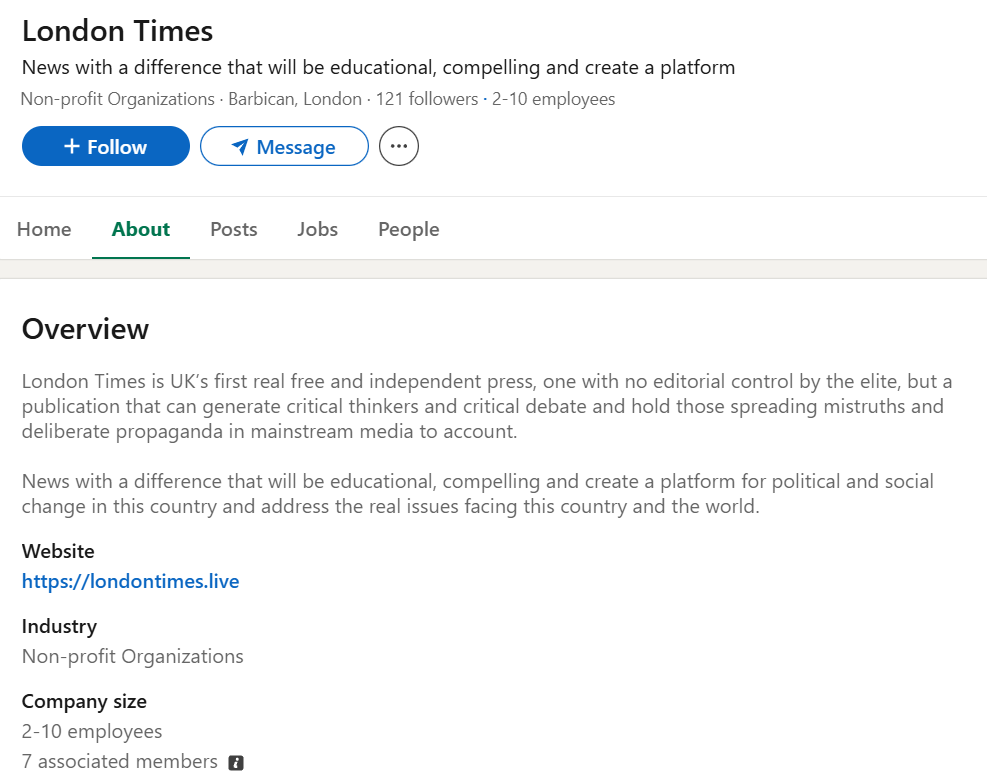Screen dimensions: 987x780
Task: Open the three-dot more options menu
Action: [398, 146]
